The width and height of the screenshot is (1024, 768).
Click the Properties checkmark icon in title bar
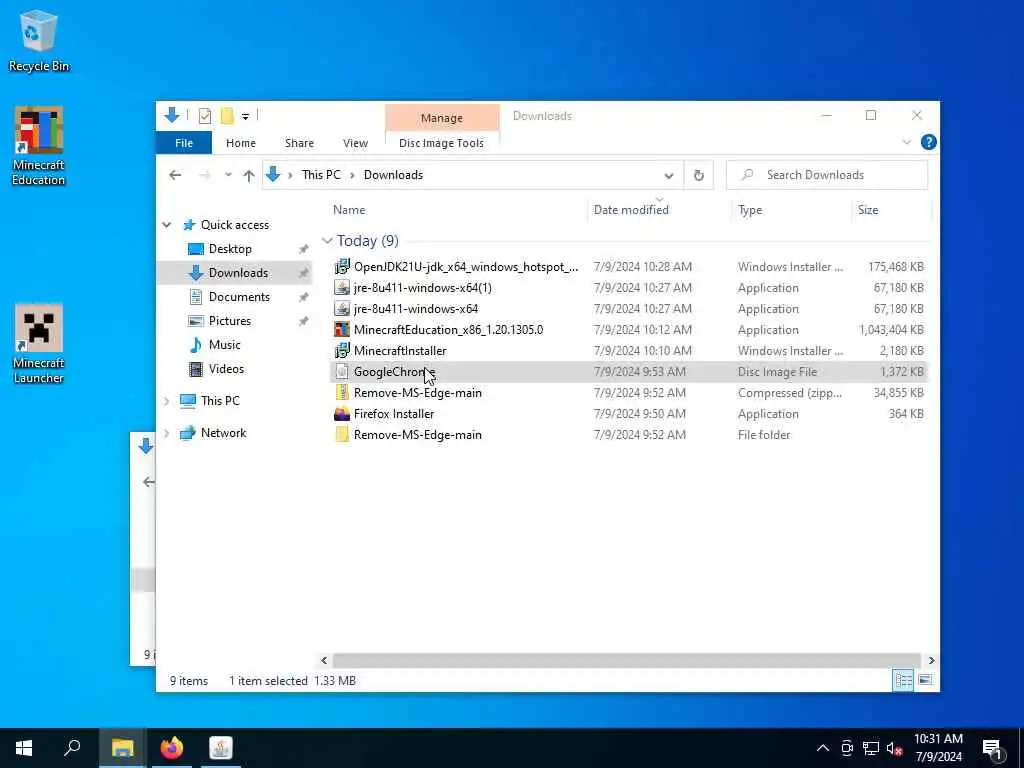pos(205,116)
